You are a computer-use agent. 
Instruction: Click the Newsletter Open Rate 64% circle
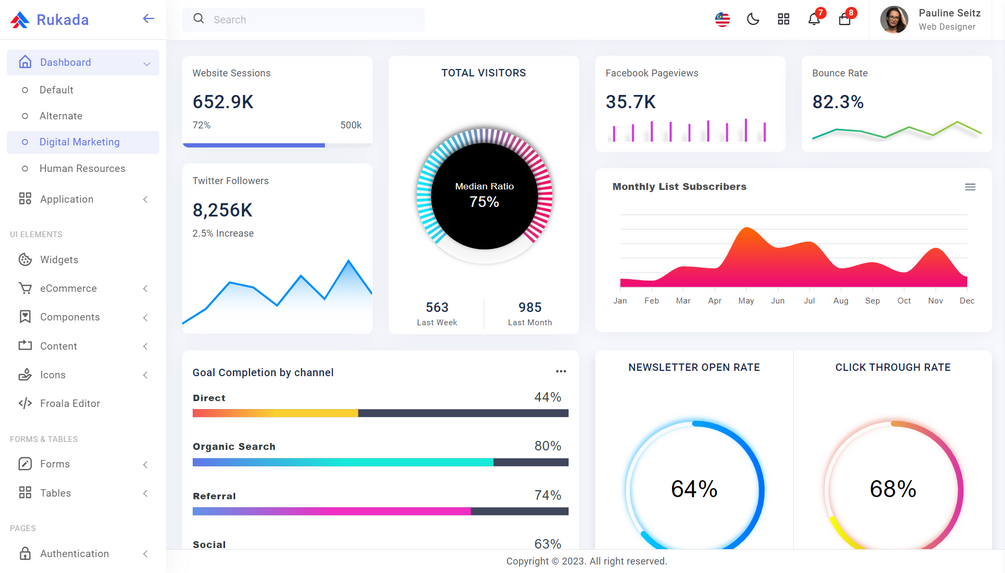click(x=694, y=488)
